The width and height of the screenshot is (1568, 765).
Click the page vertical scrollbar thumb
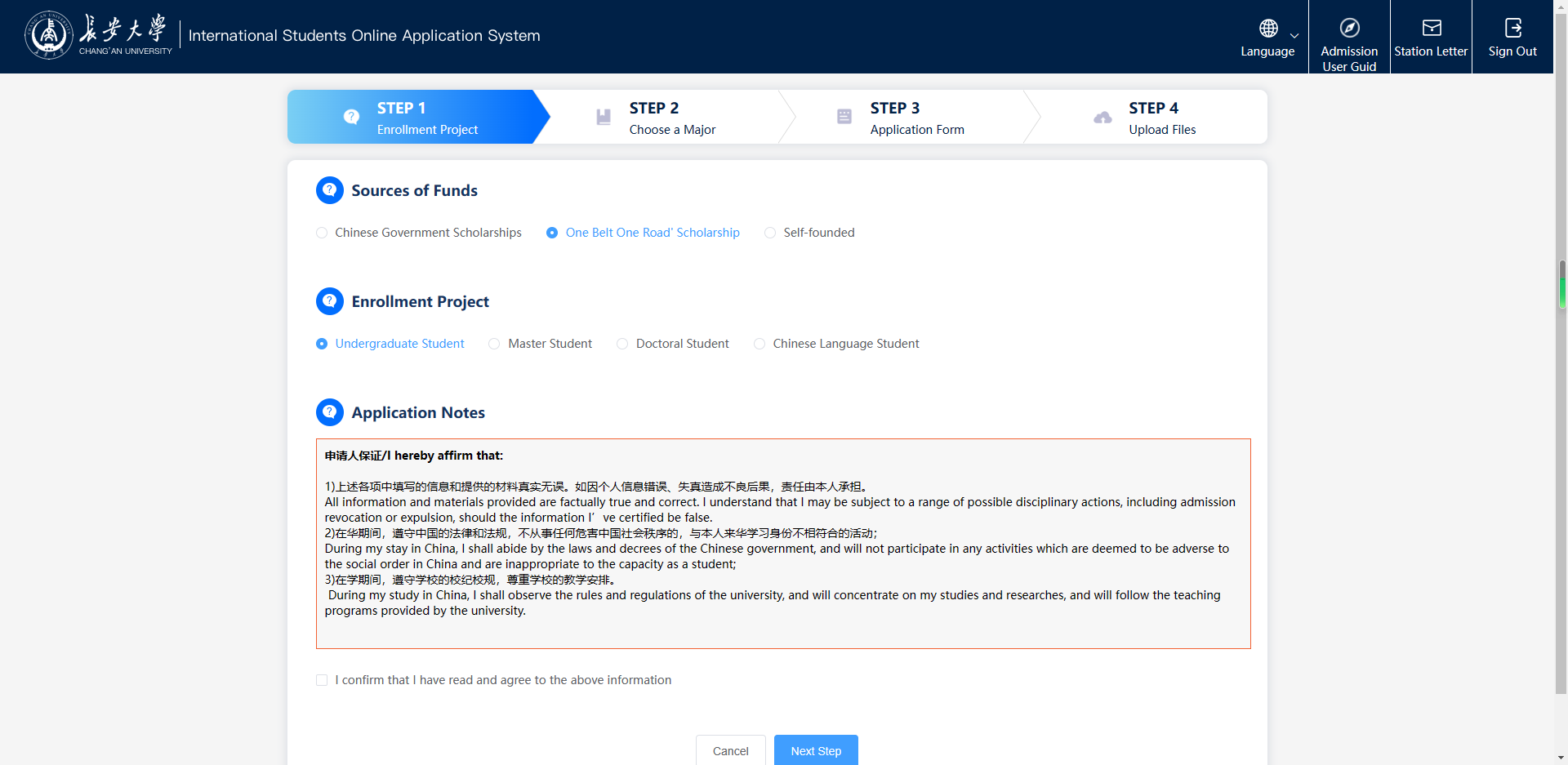click(x=1561, y=284)
